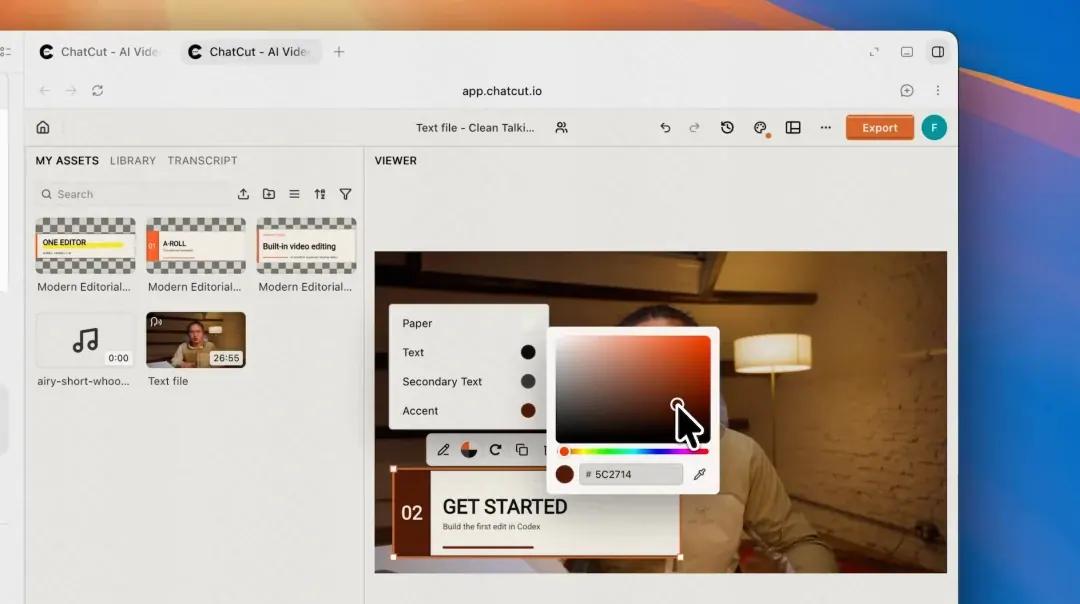Open the overlay color theme tool
The width and height of the screenshot is (1080, 604).
coord(468,450)
